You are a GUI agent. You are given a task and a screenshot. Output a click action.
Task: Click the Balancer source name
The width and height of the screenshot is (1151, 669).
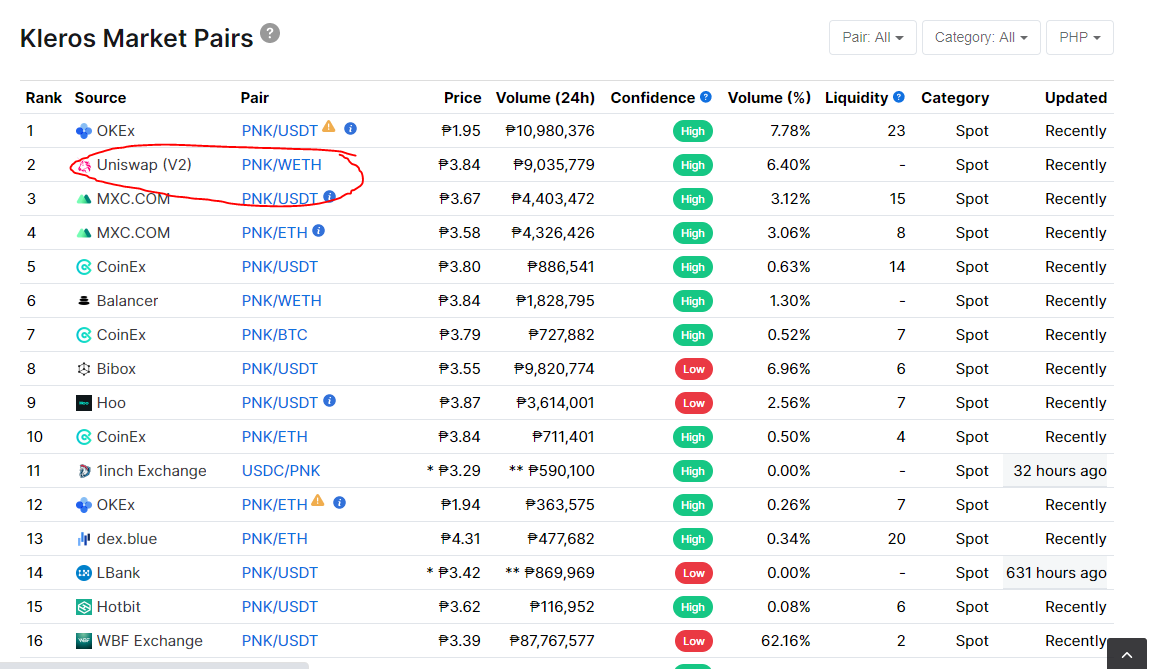click(128, 301)
